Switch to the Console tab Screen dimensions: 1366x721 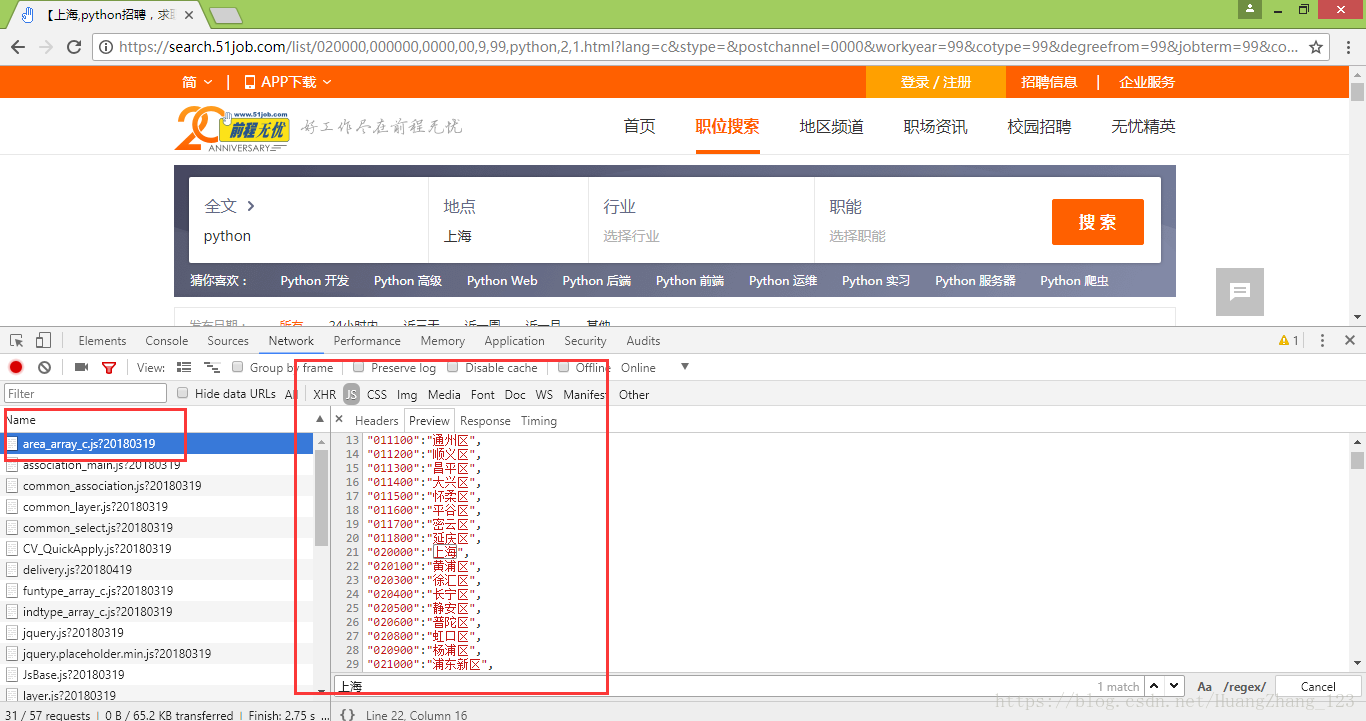[167, 341]
